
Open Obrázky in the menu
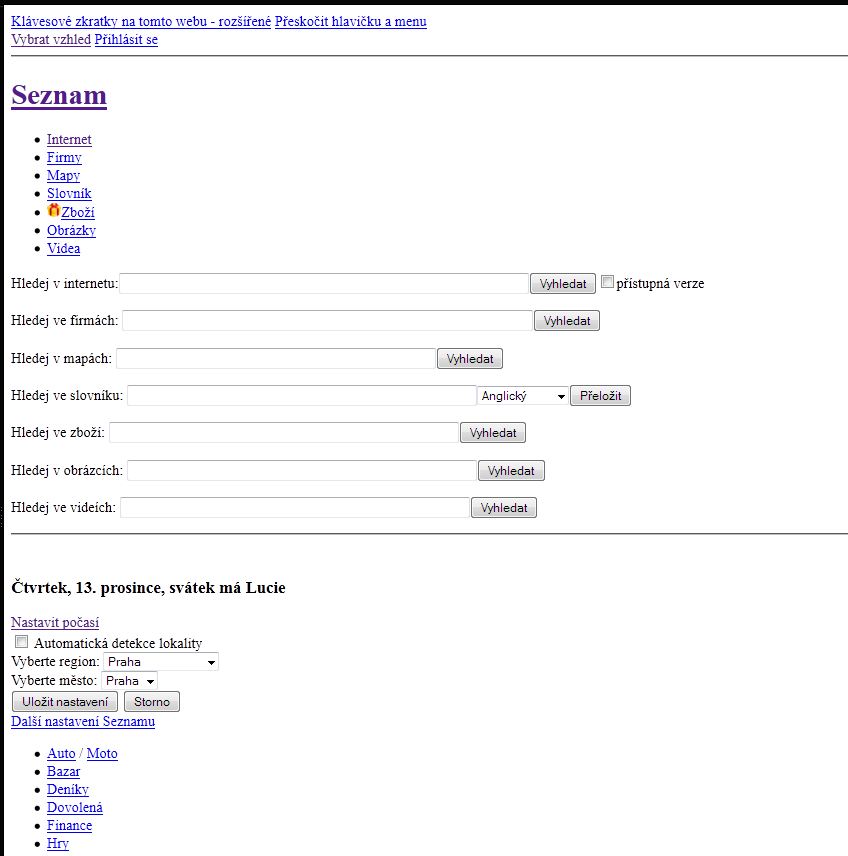[72, 230]
